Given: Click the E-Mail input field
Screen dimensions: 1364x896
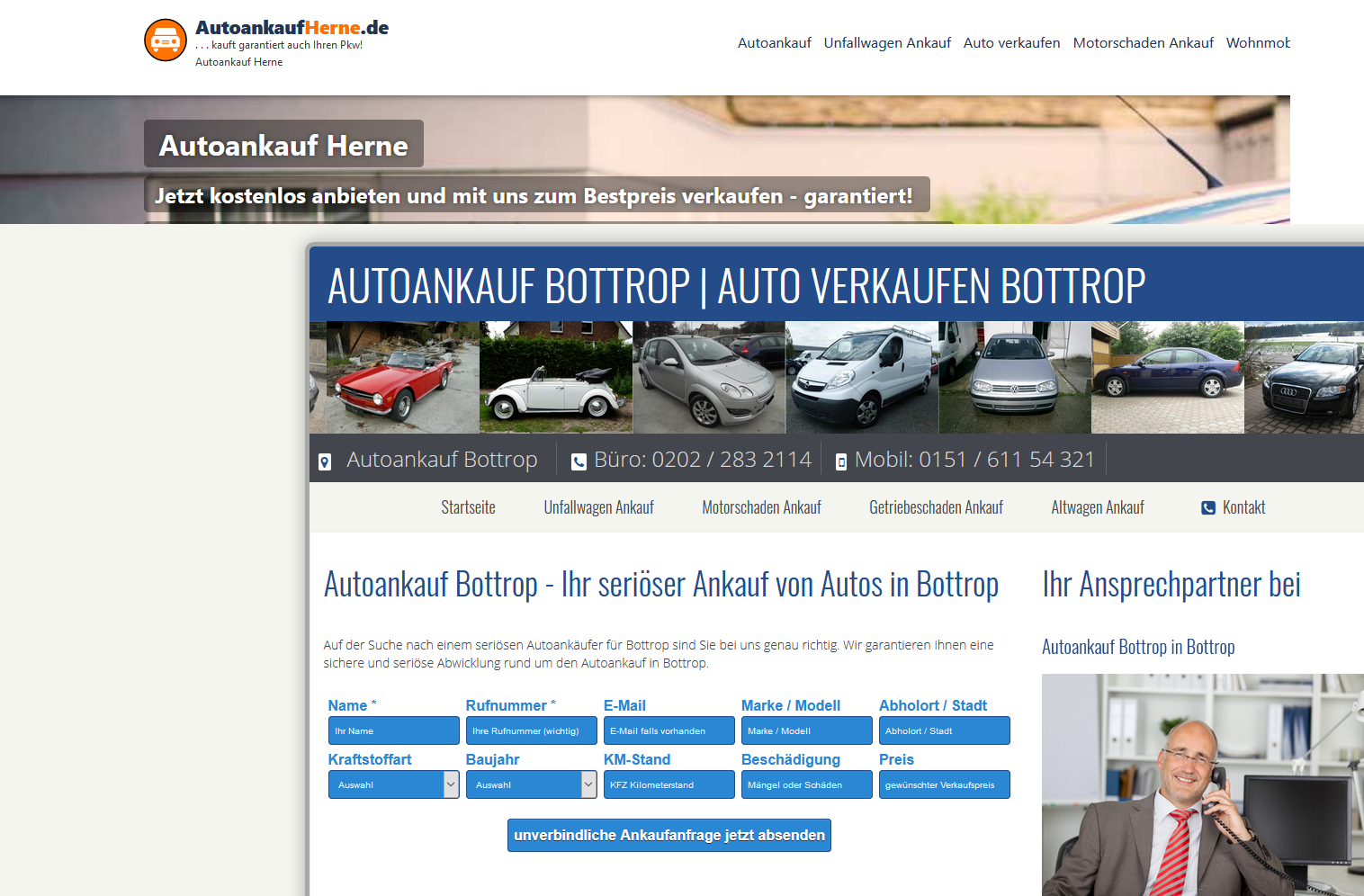Looking at the screenshot, I should pos(669,730).
